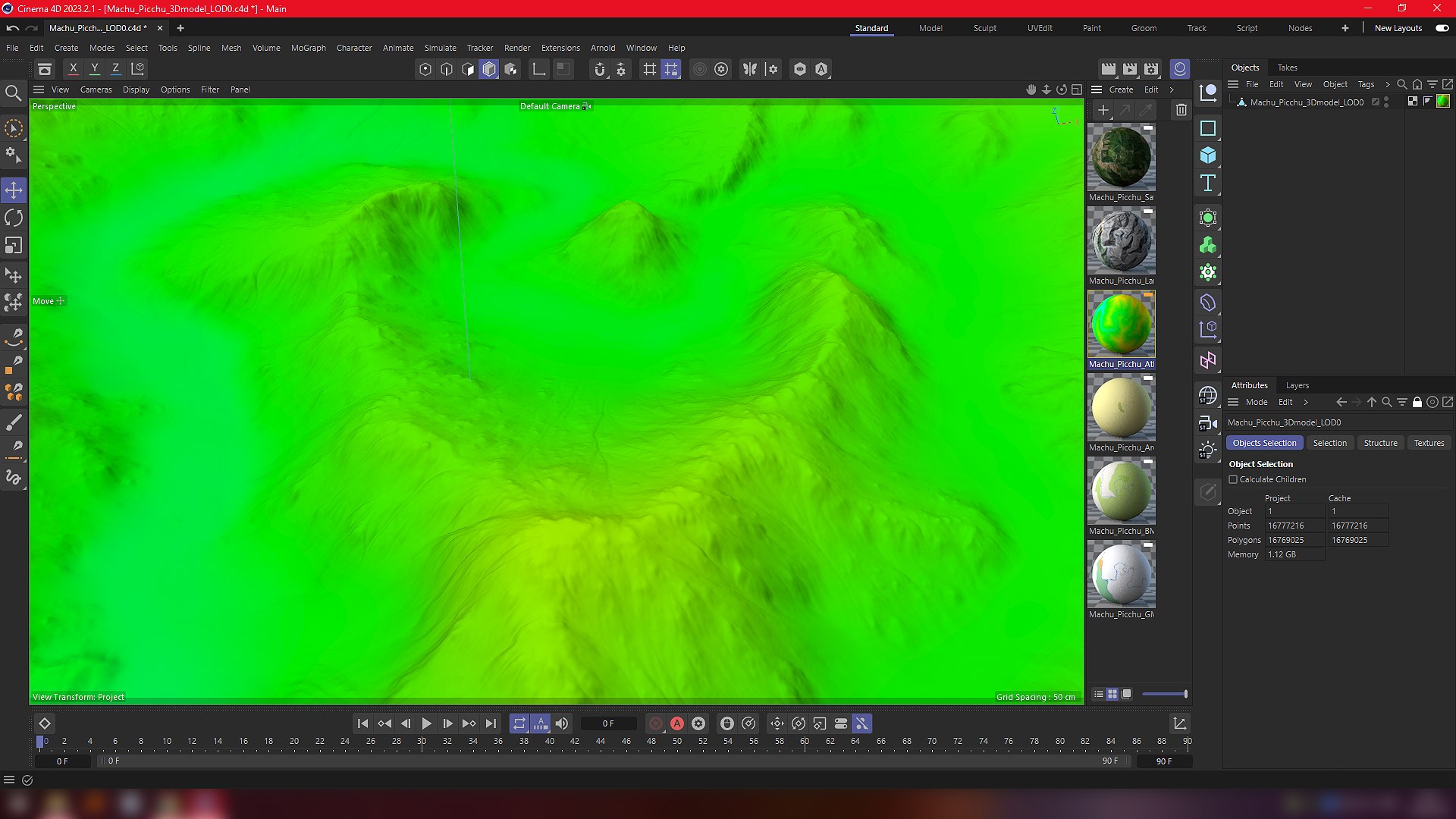The height and width of the screenshot is (819, 1456).
Task: Open the Layers tab in attributes
Action: click(1297, 385)
